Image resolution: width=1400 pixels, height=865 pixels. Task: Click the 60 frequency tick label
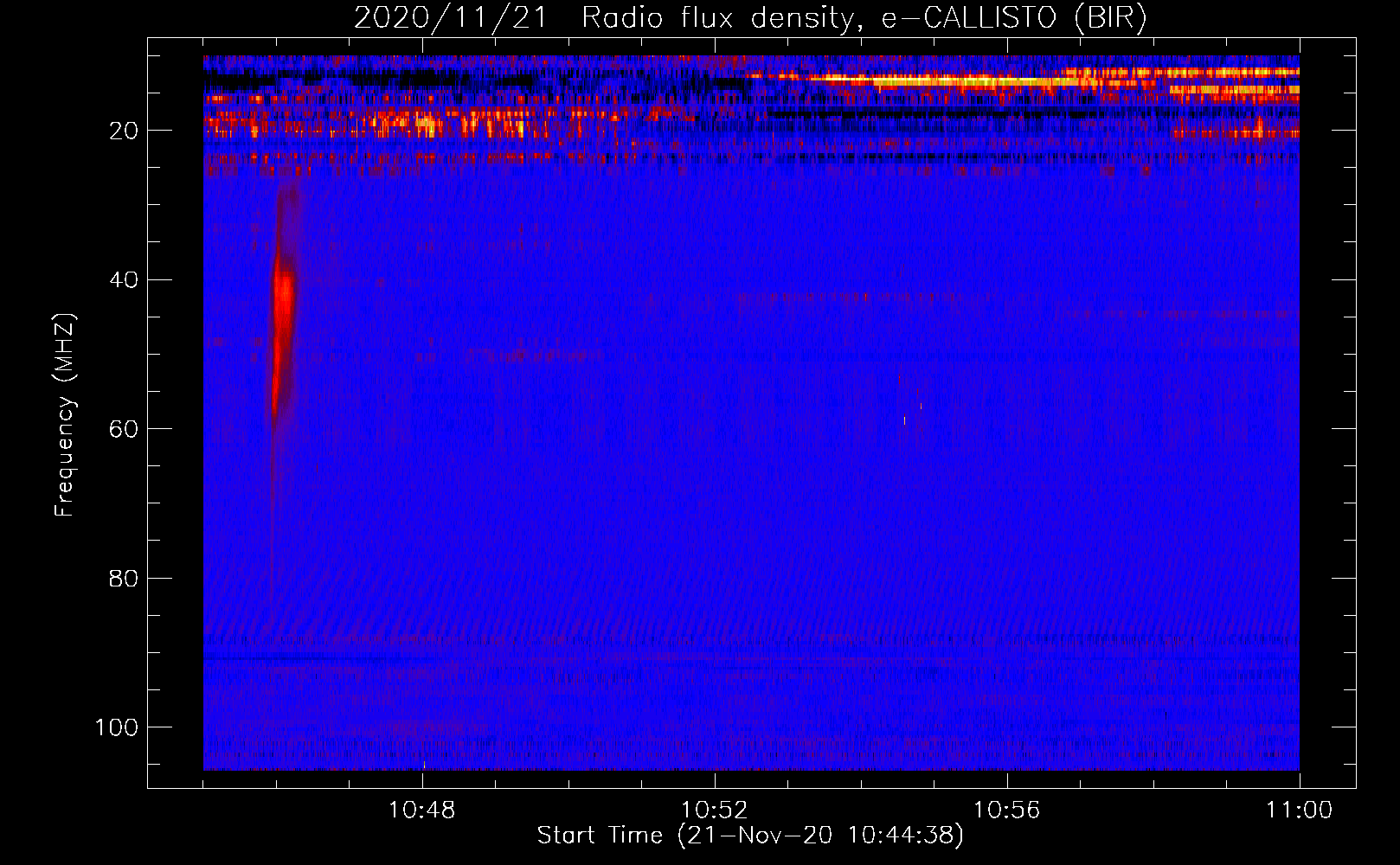tap(124, 429)
